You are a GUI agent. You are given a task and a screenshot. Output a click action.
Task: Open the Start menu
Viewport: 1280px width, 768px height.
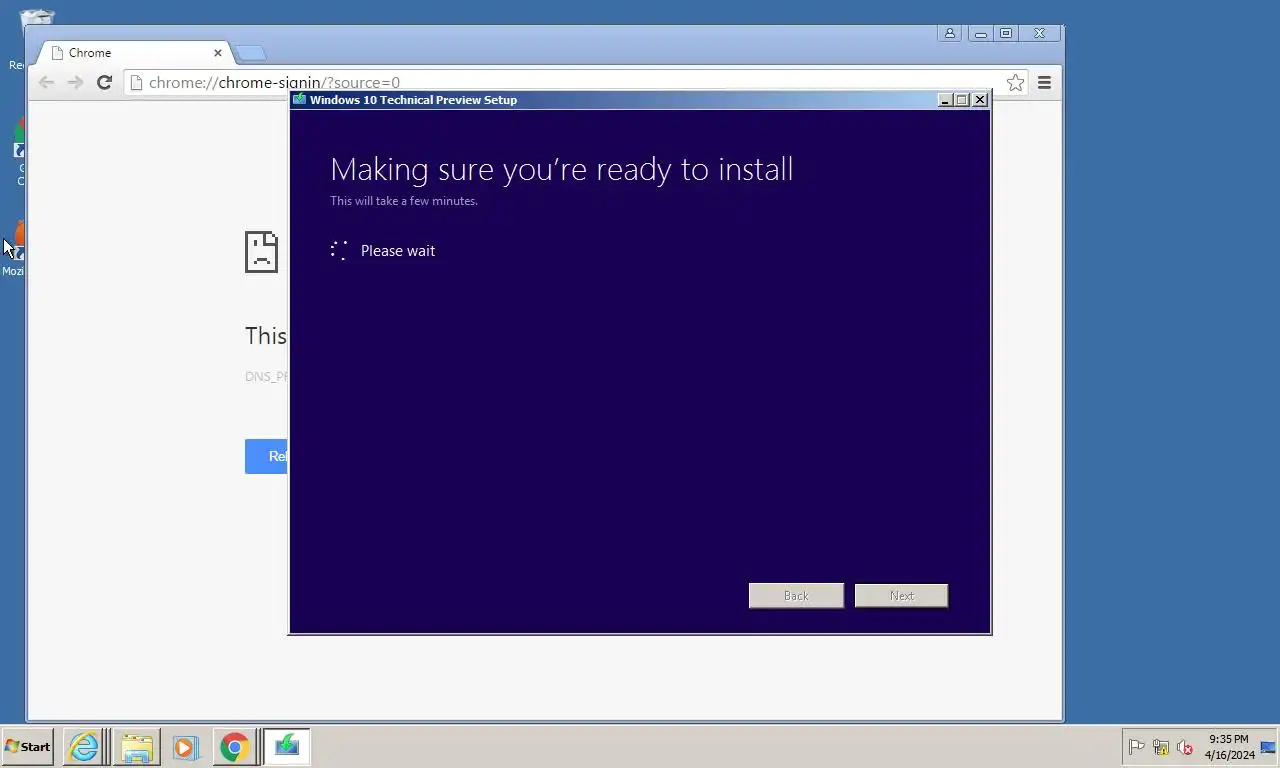tap(27, 747)
